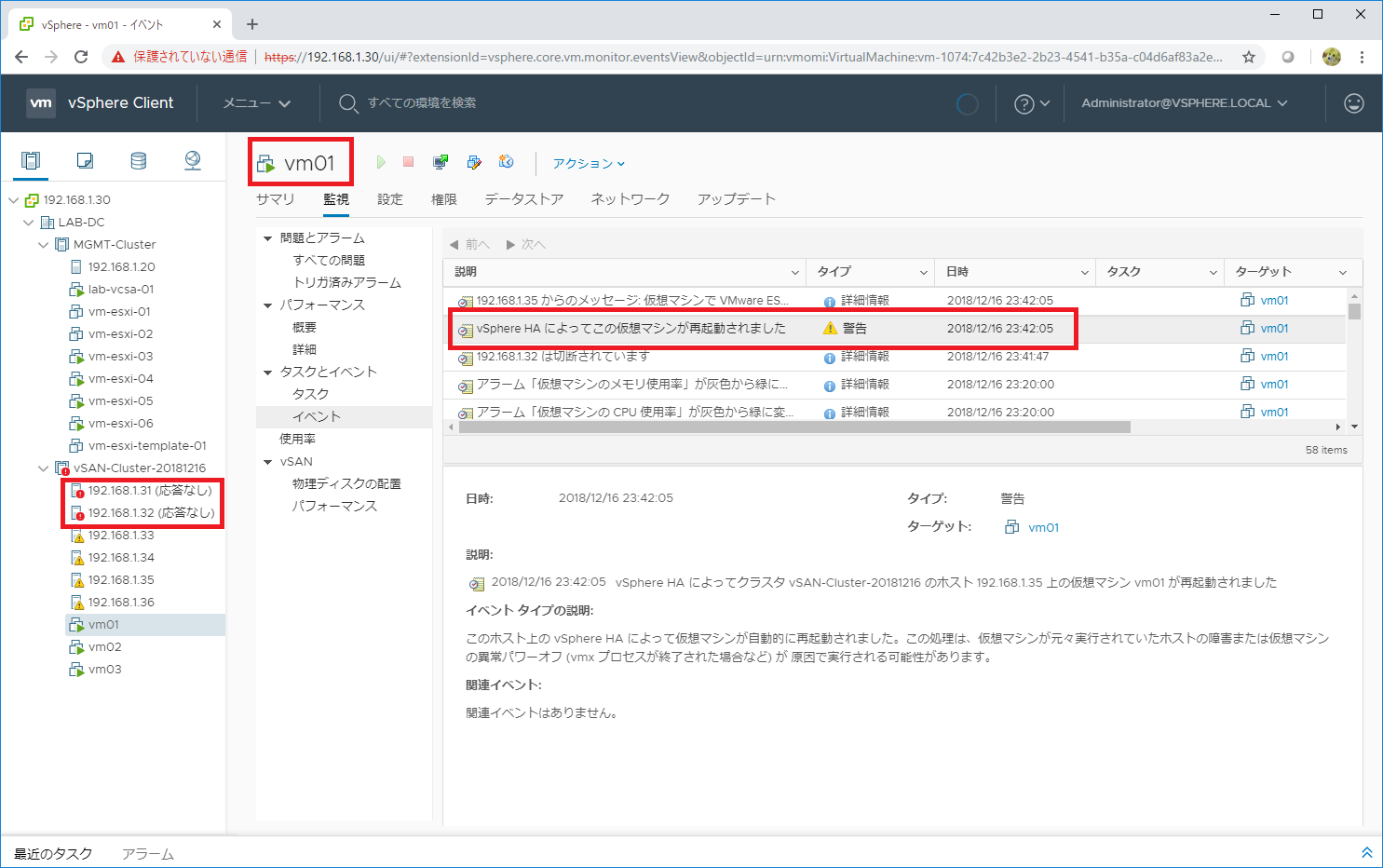The image size is (1383, 868).
Task: Open the Hosts and Clusters inventory view
Action: [31, 160]
